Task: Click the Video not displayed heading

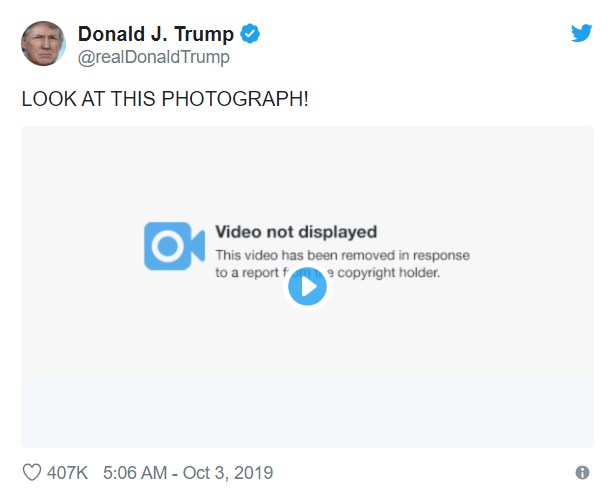Action: point(296,233)
